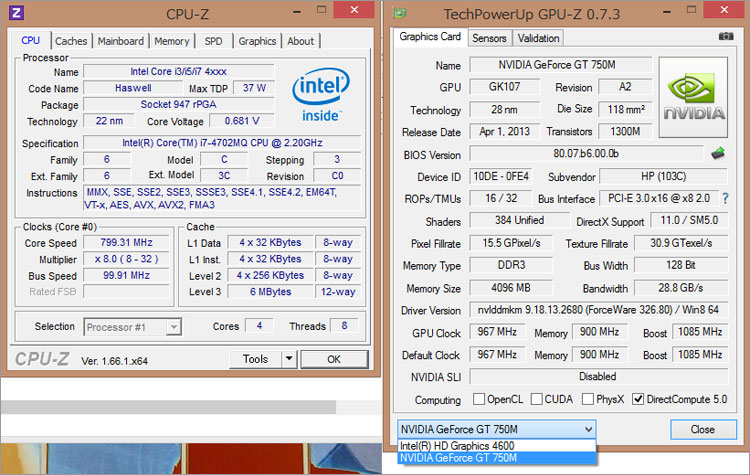
Task: Switch to the Memory tab in CPU-Z
Action: tap(172, 41)
